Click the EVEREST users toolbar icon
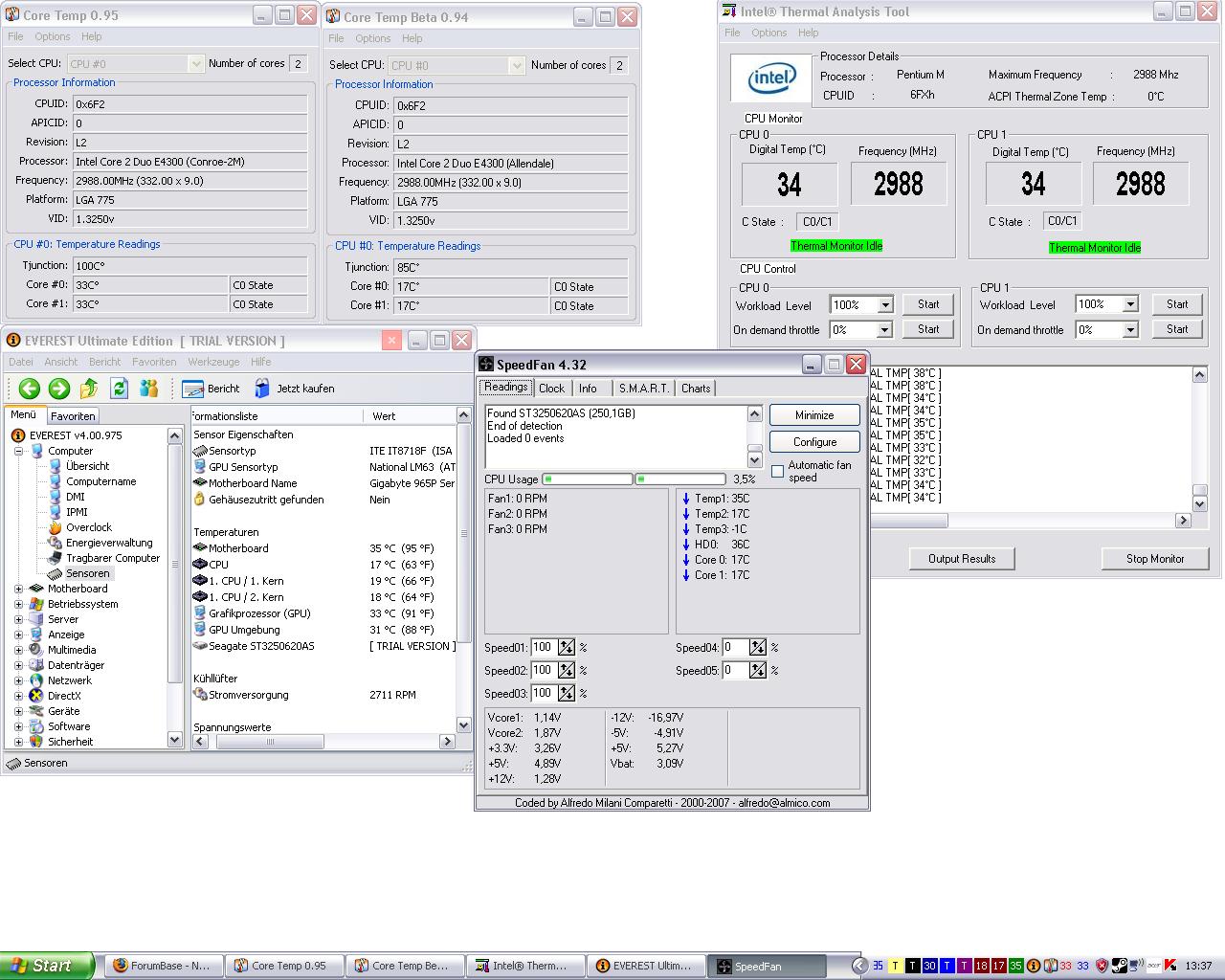 (x=148, y=388)
